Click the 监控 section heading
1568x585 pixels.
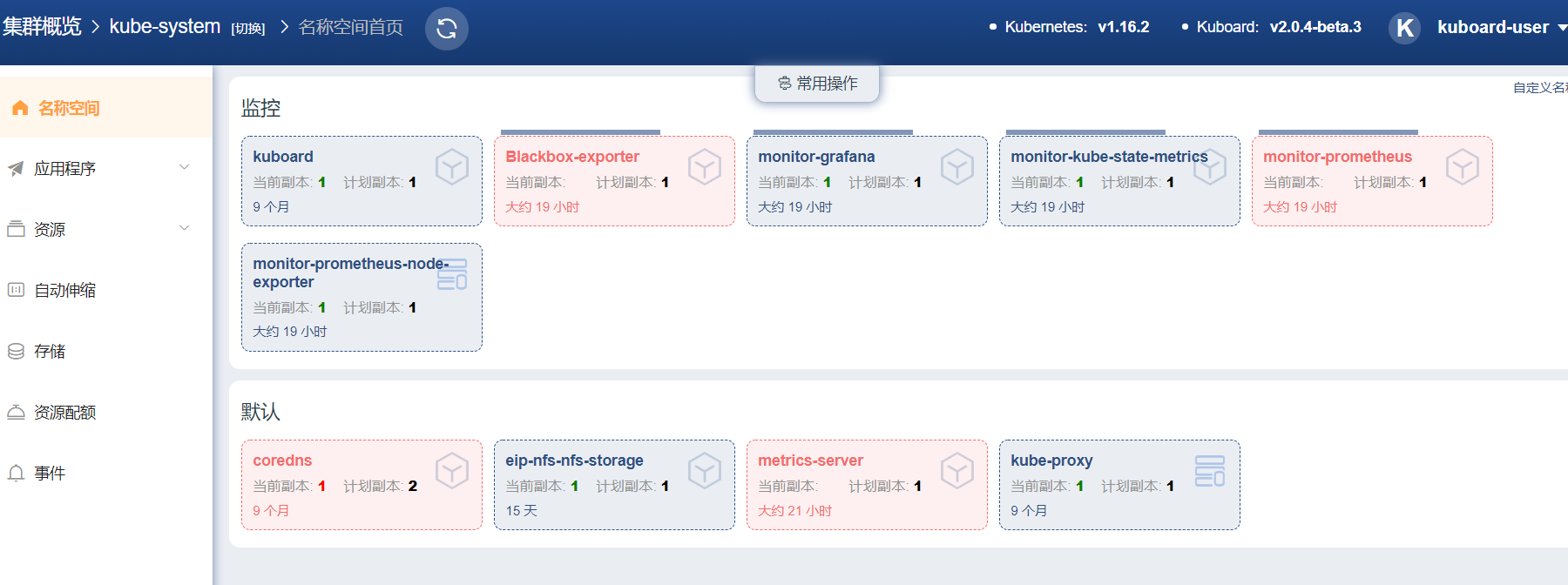click(x=260, y=108)
